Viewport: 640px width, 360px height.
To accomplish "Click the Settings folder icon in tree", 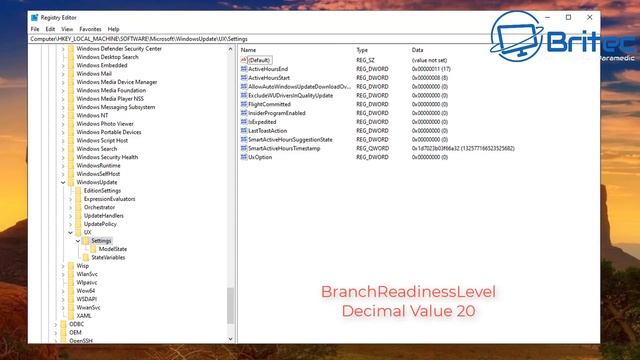I will [86, 241].
